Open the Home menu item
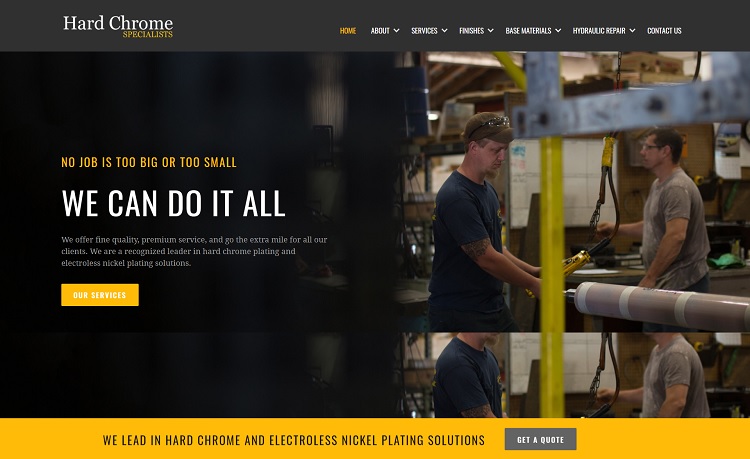The image size is (750, 459). click(348, 31)
